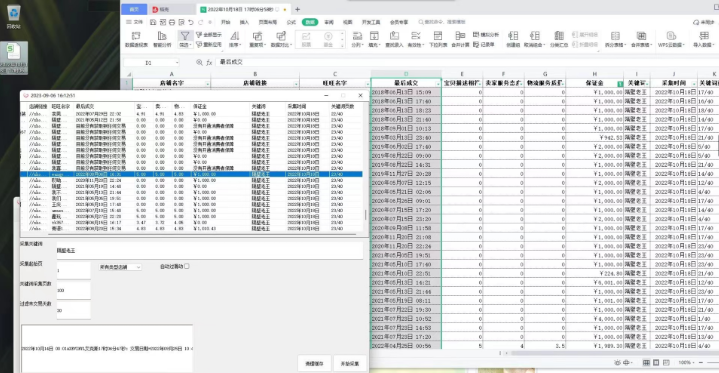Switch to the 开发工具 ribbon tab
The image size is (719, 373).
[371, 22]
